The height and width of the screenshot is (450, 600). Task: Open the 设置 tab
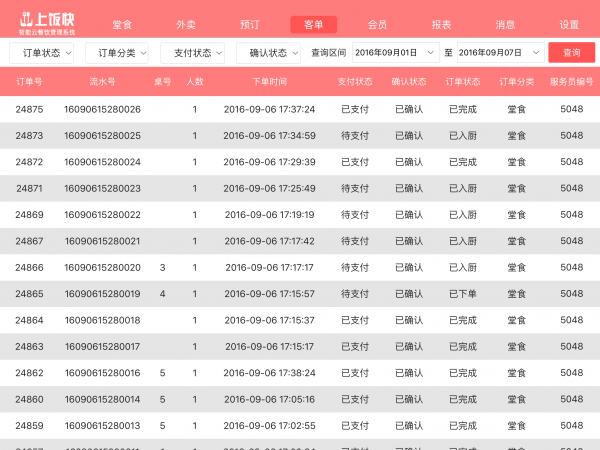[x=569, y=25]
